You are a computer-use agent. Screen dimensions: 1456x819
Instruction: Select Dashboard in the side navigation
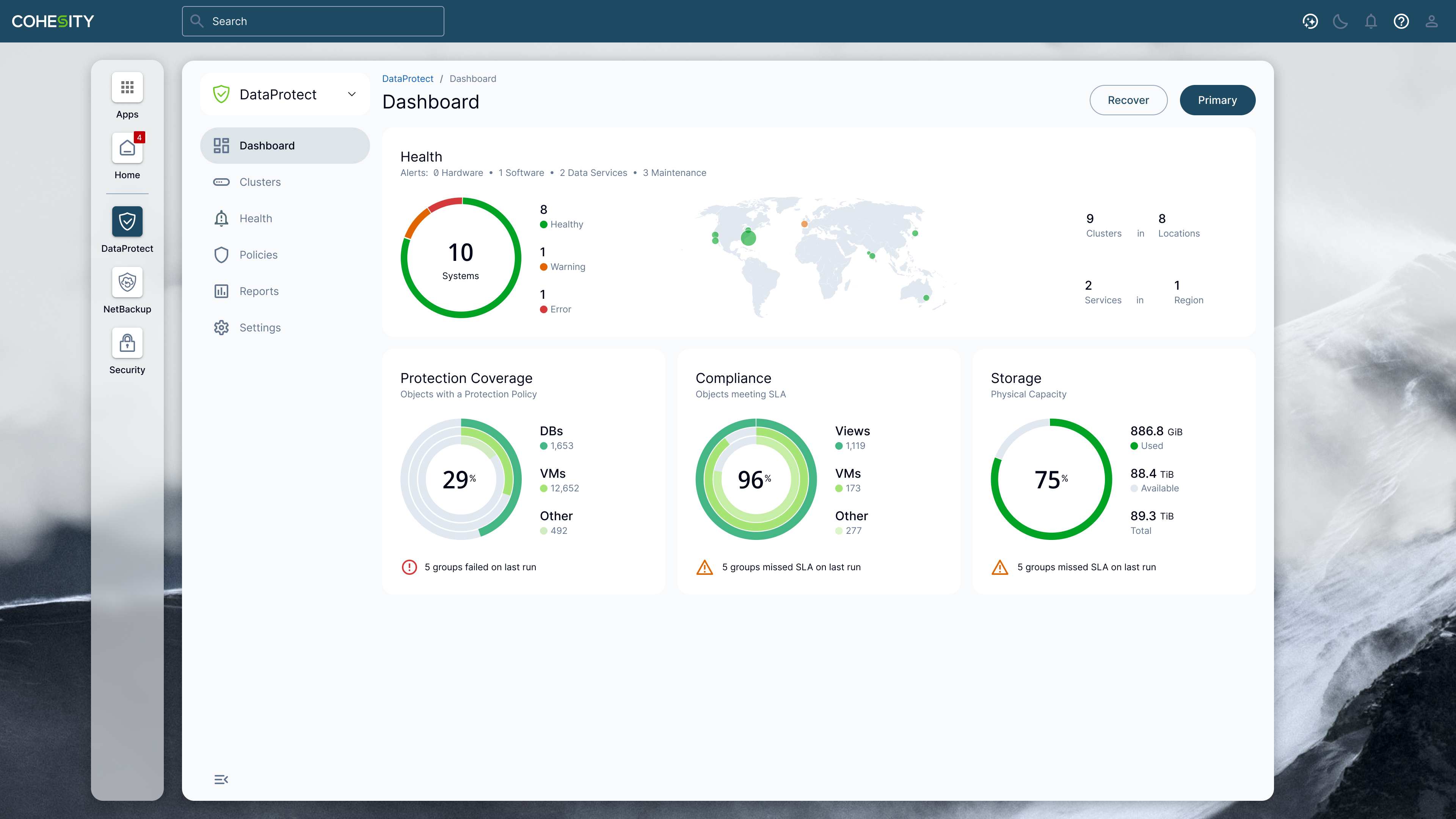(285, 146)
